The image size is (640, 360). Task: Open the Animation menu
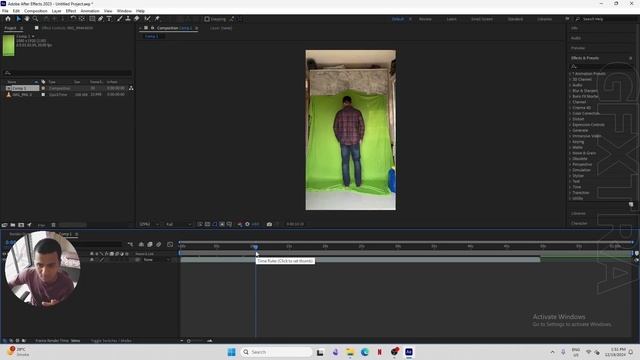(x=90, y=11)
